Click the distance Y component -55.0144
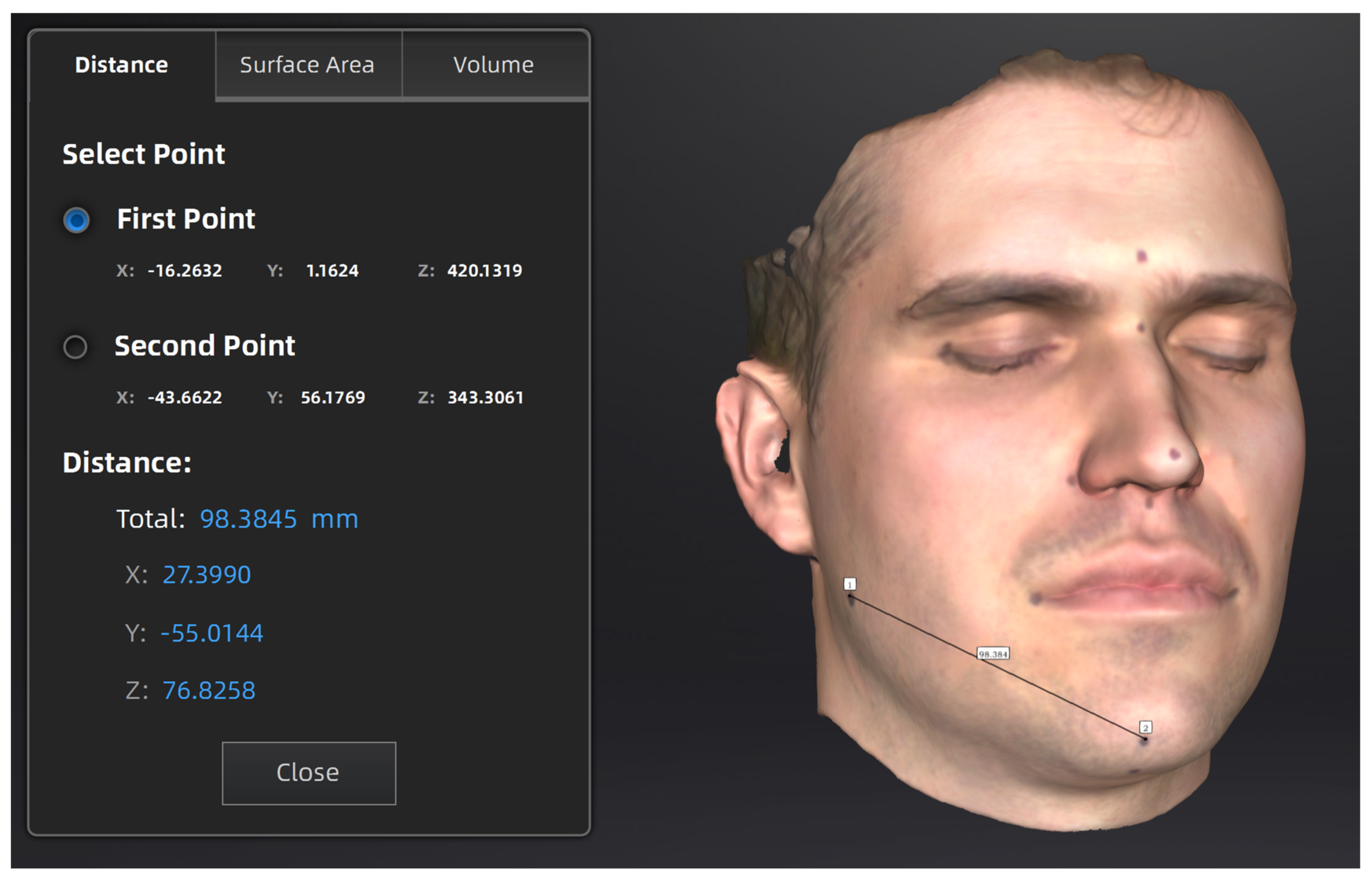This screenshot has height=873, width=1372. [211, 633]
